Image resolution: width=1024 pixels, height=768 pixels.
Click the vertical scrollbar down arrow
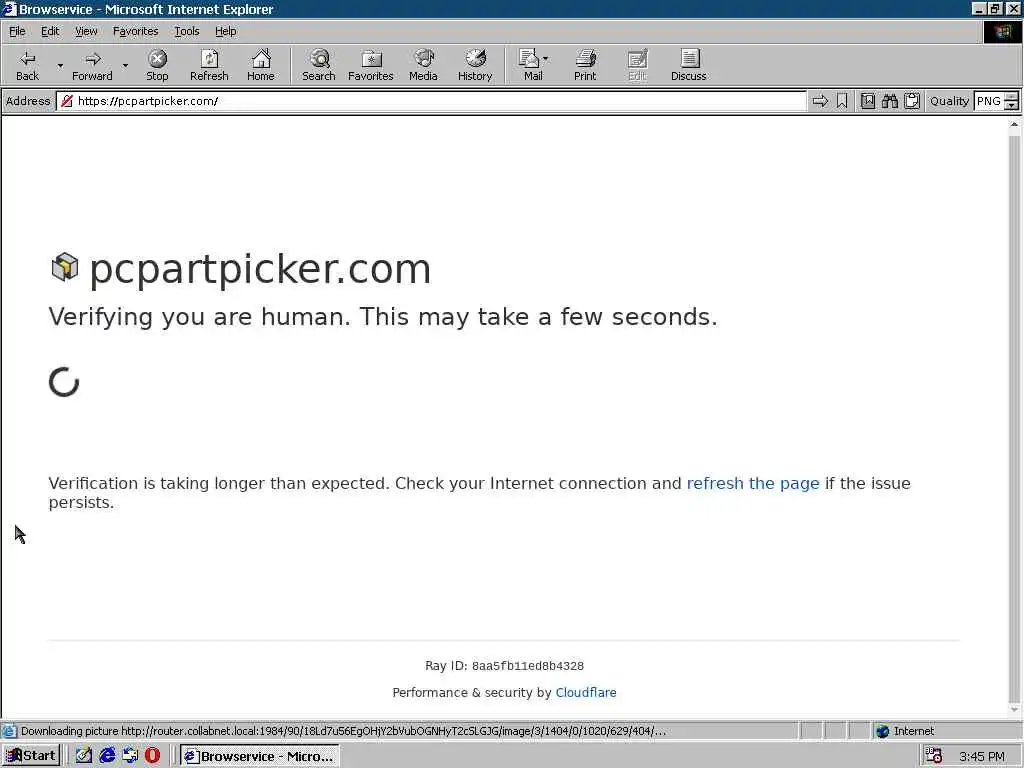pyautogui.click(x=1014, y=709)
